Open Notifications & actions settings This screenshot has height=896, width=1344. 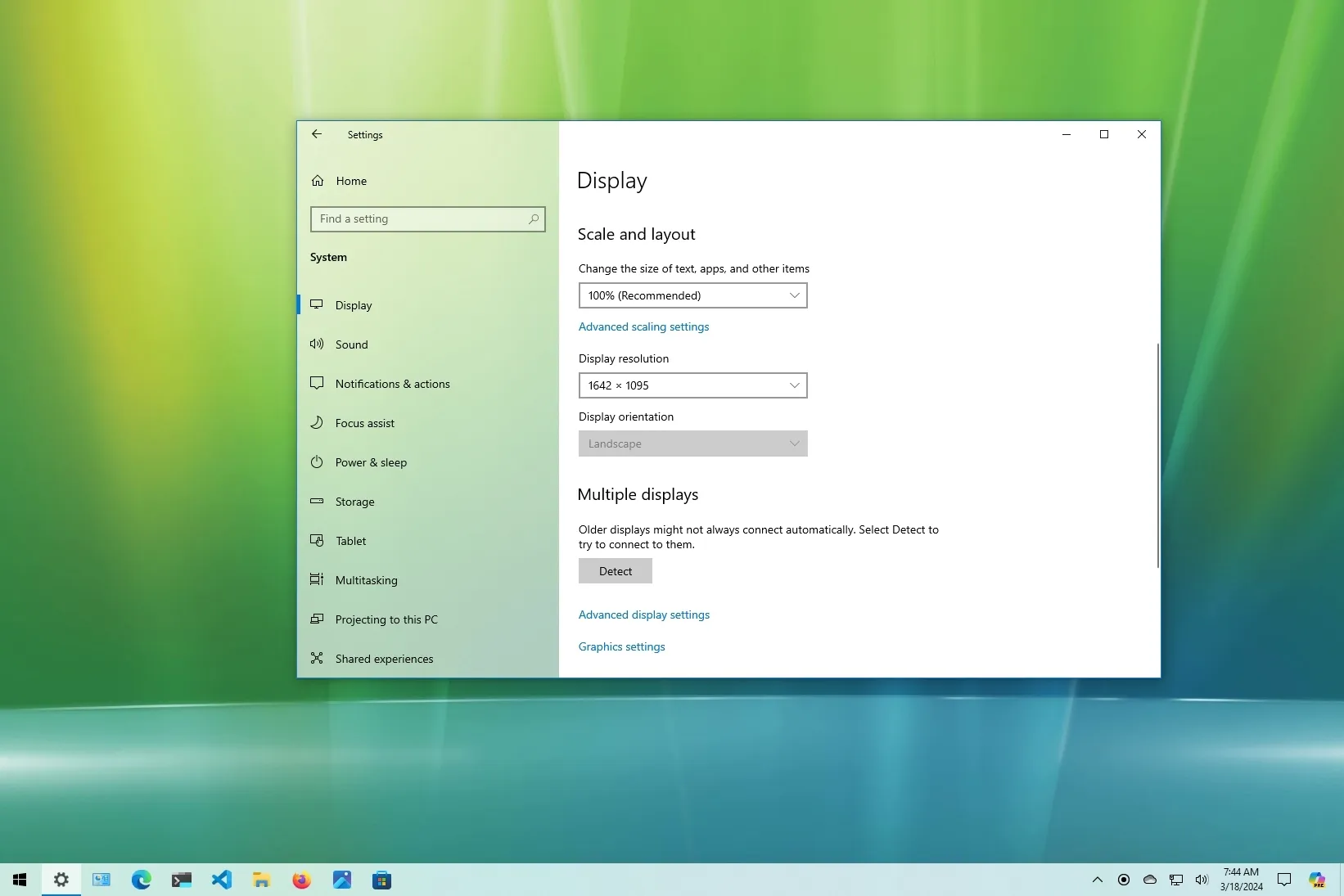[x=391, y=383]
